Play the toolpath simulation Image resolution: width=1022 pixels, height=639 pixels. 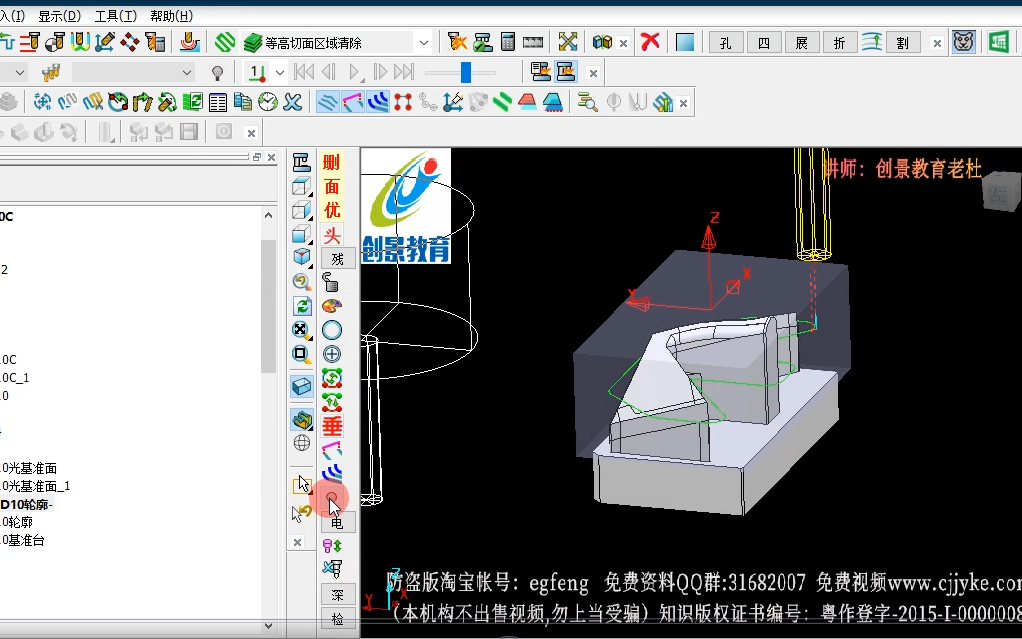(355, 72)
